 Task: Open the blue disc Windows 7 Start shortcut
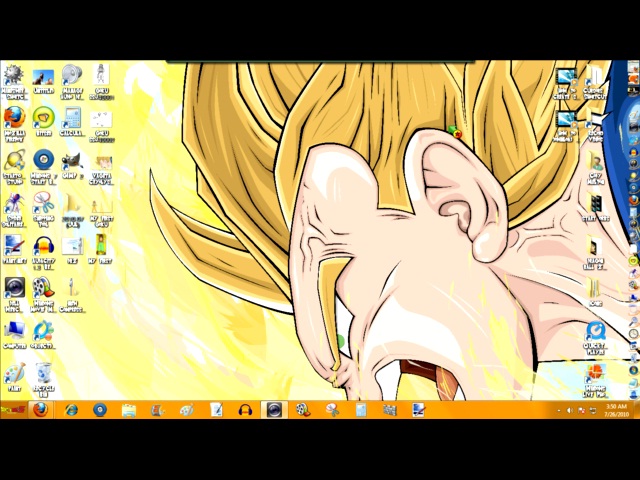(x=43, y=167)
